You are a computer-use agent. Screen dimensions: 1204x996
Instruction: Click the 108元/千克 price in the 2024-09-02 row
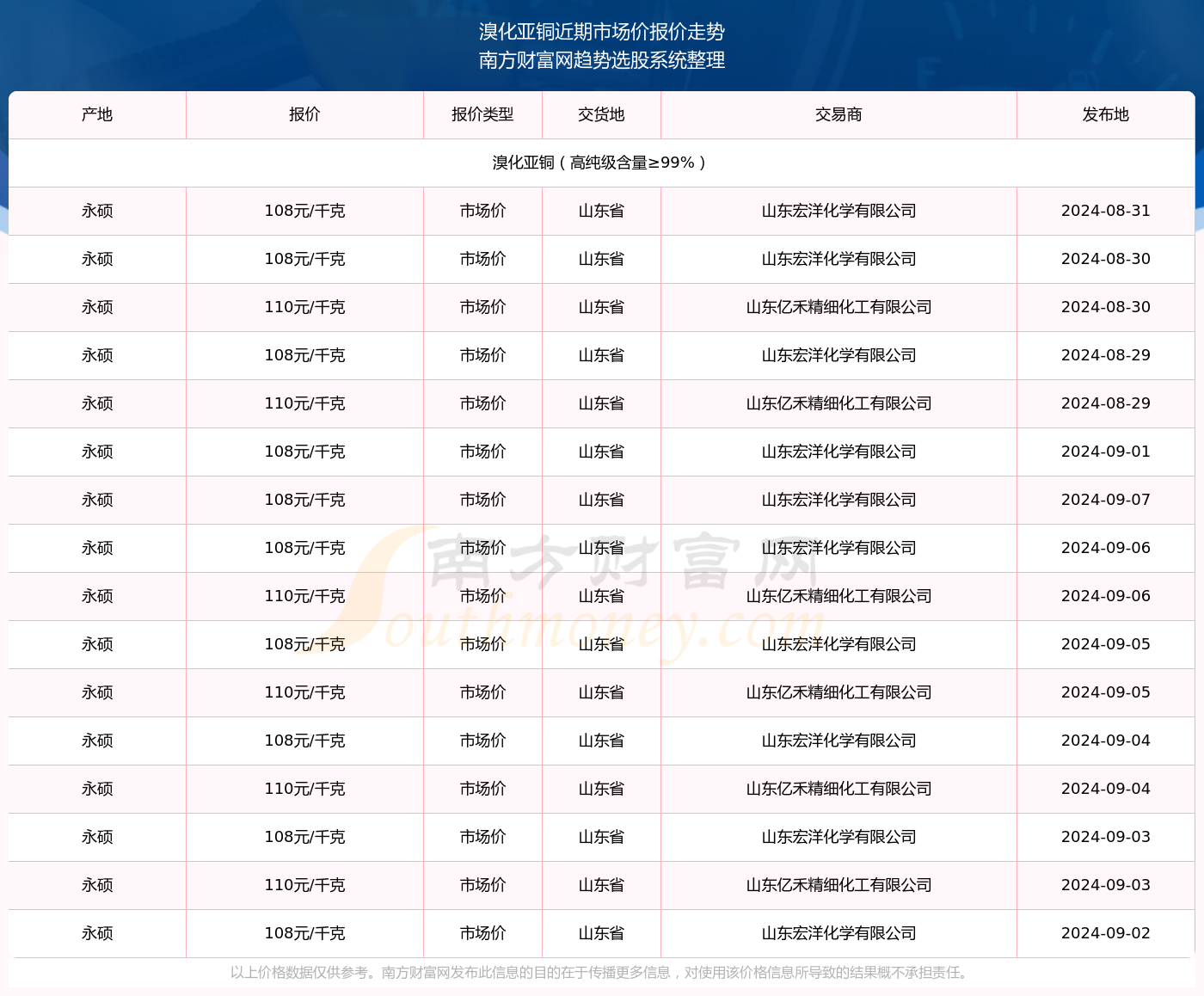click(304, 933)
